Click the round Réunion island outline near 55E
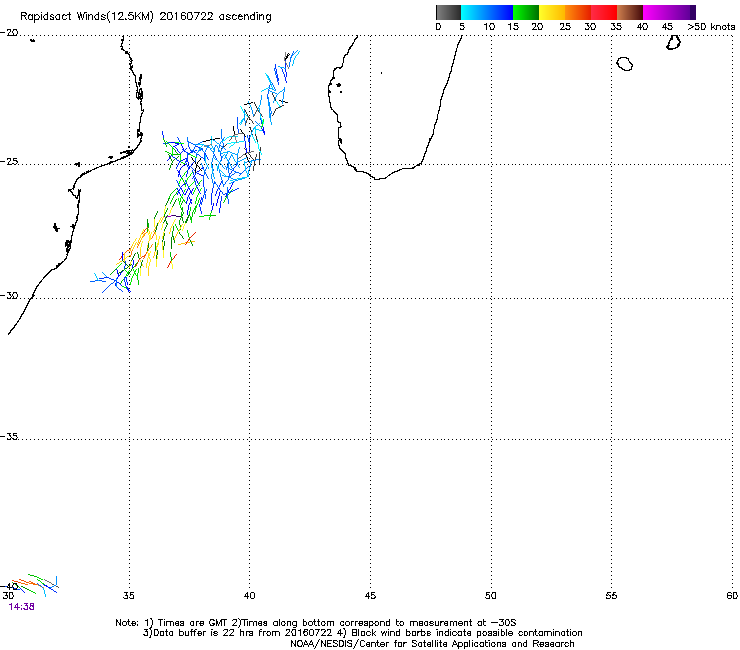This screenshot has width=740, height=650. click(624, 63)
